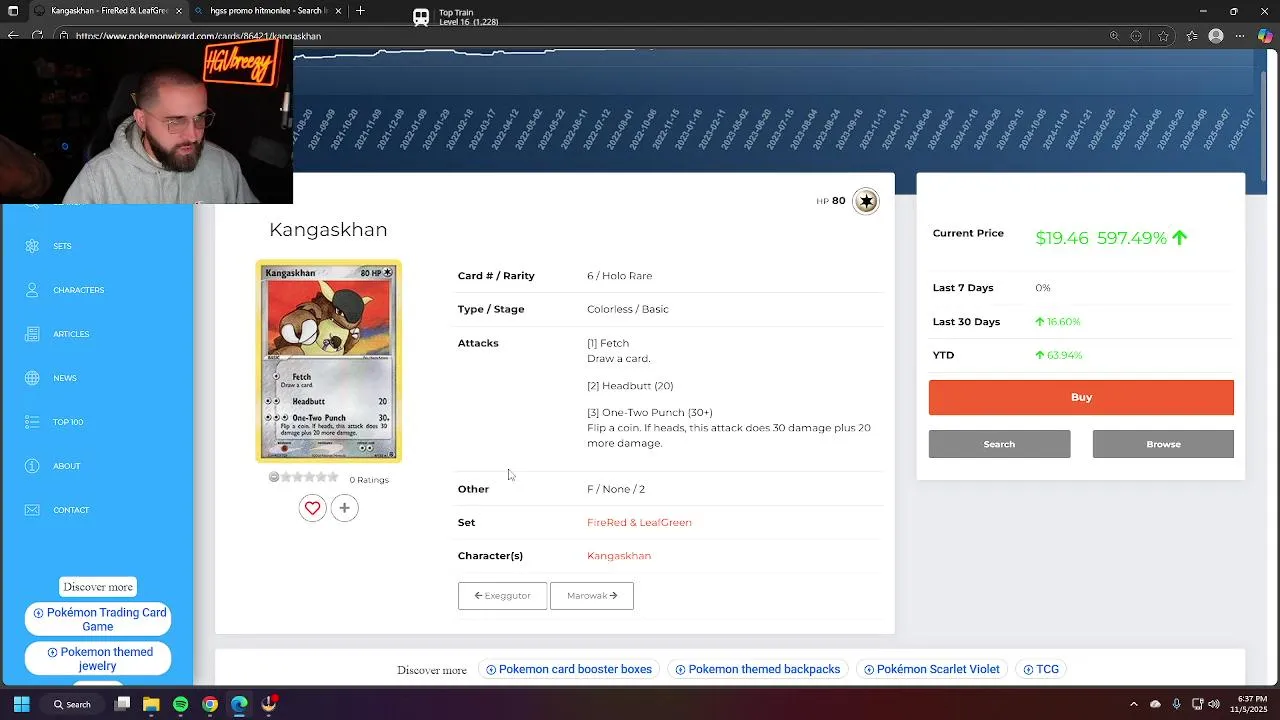Click the gray Search button
Viewport: 1280px width, 720px height.
(999, 444)
